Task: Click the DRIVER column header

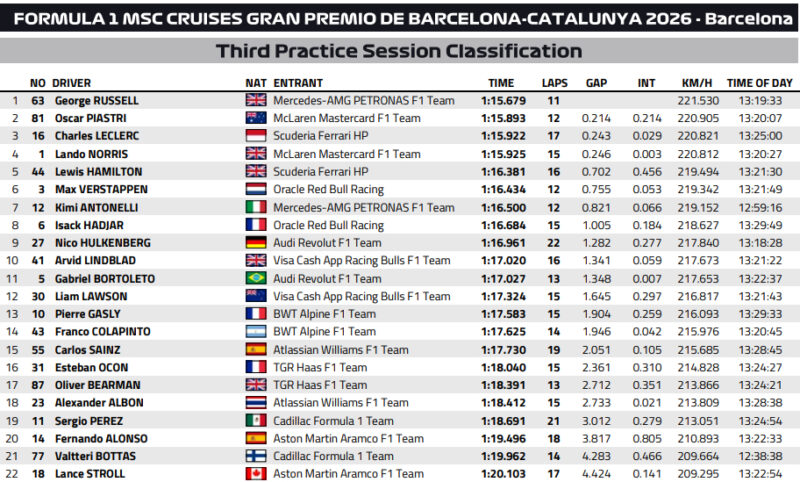Action: (71, 83)
